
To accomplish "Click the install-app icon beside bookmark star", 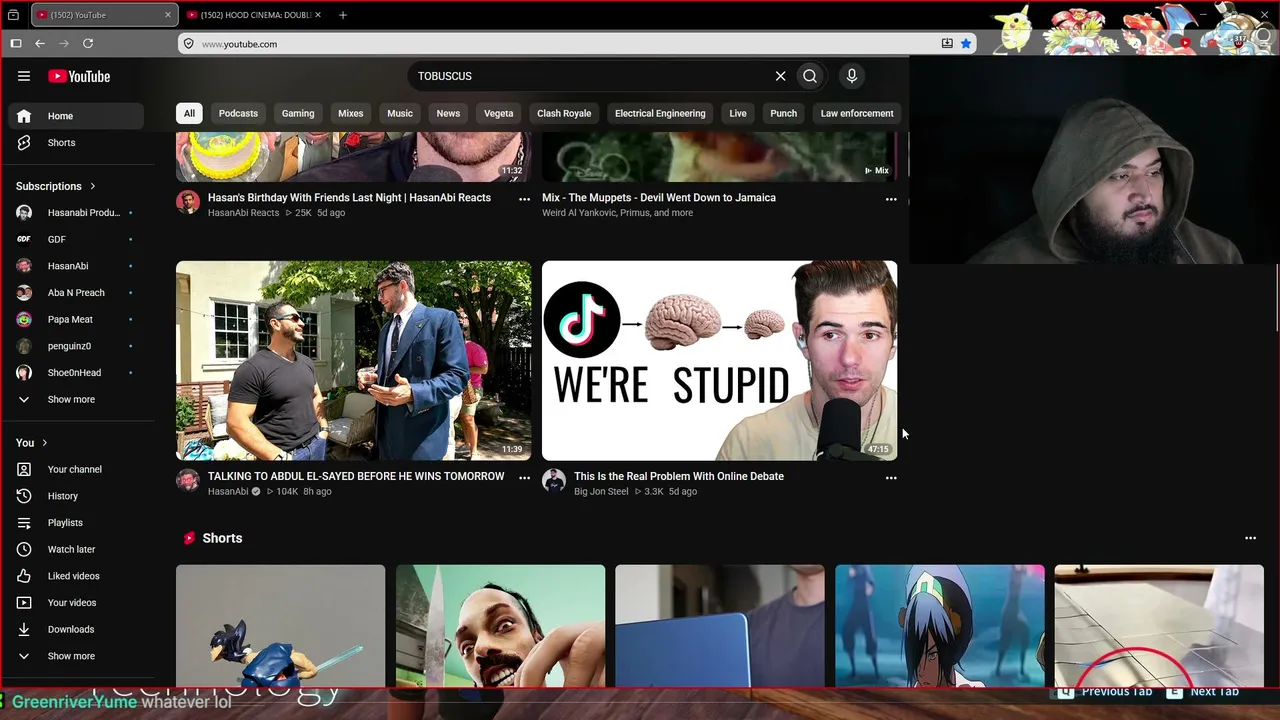I will point(947,44).
